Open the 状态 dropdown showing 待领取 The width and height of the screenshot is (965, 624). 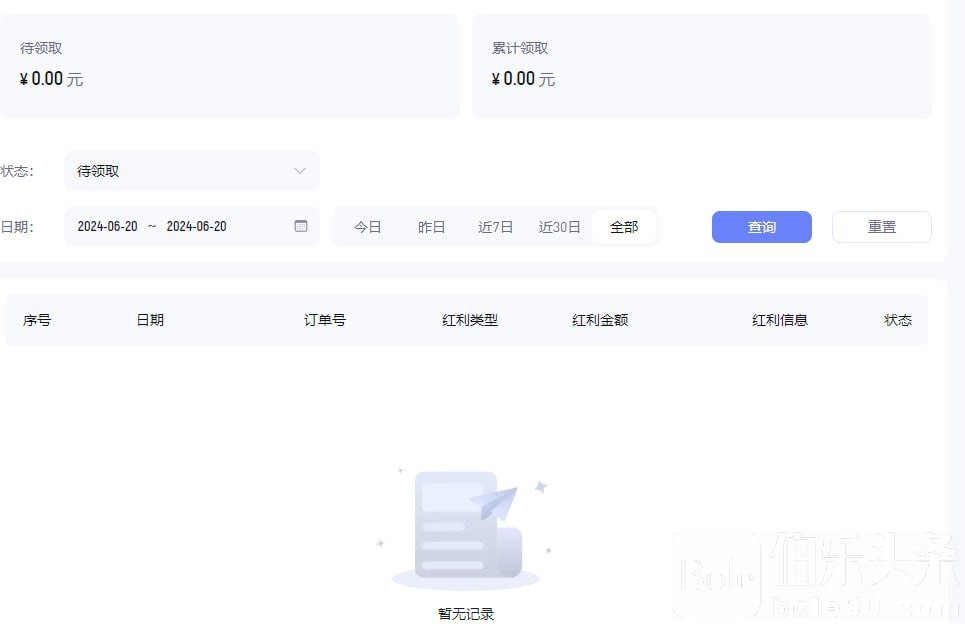click(191, 171)
